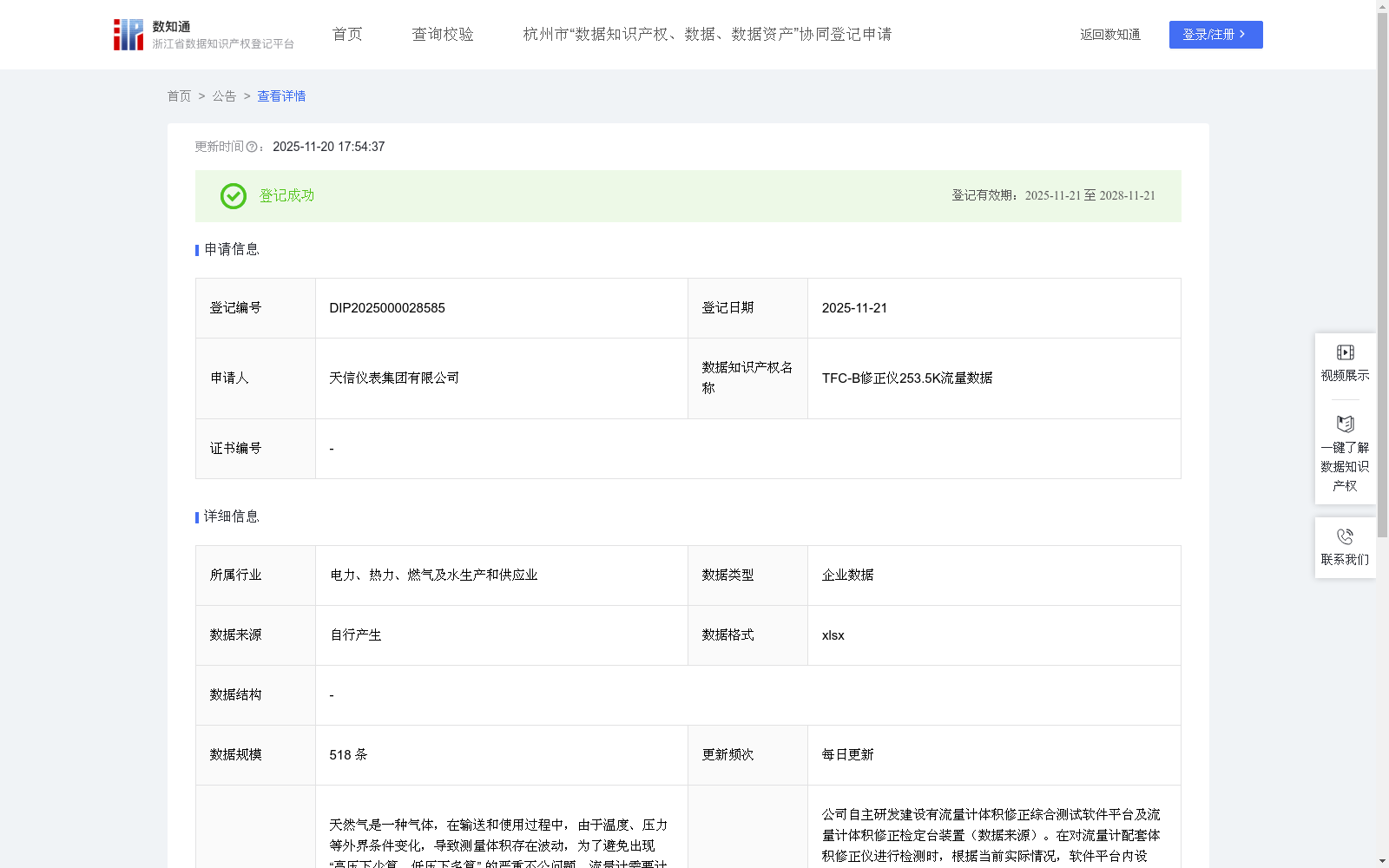The width and height of the screenshot is (1389, 868).
Task: Go to 公告 in the breadcrumb
Action: [x=224, y=96]
